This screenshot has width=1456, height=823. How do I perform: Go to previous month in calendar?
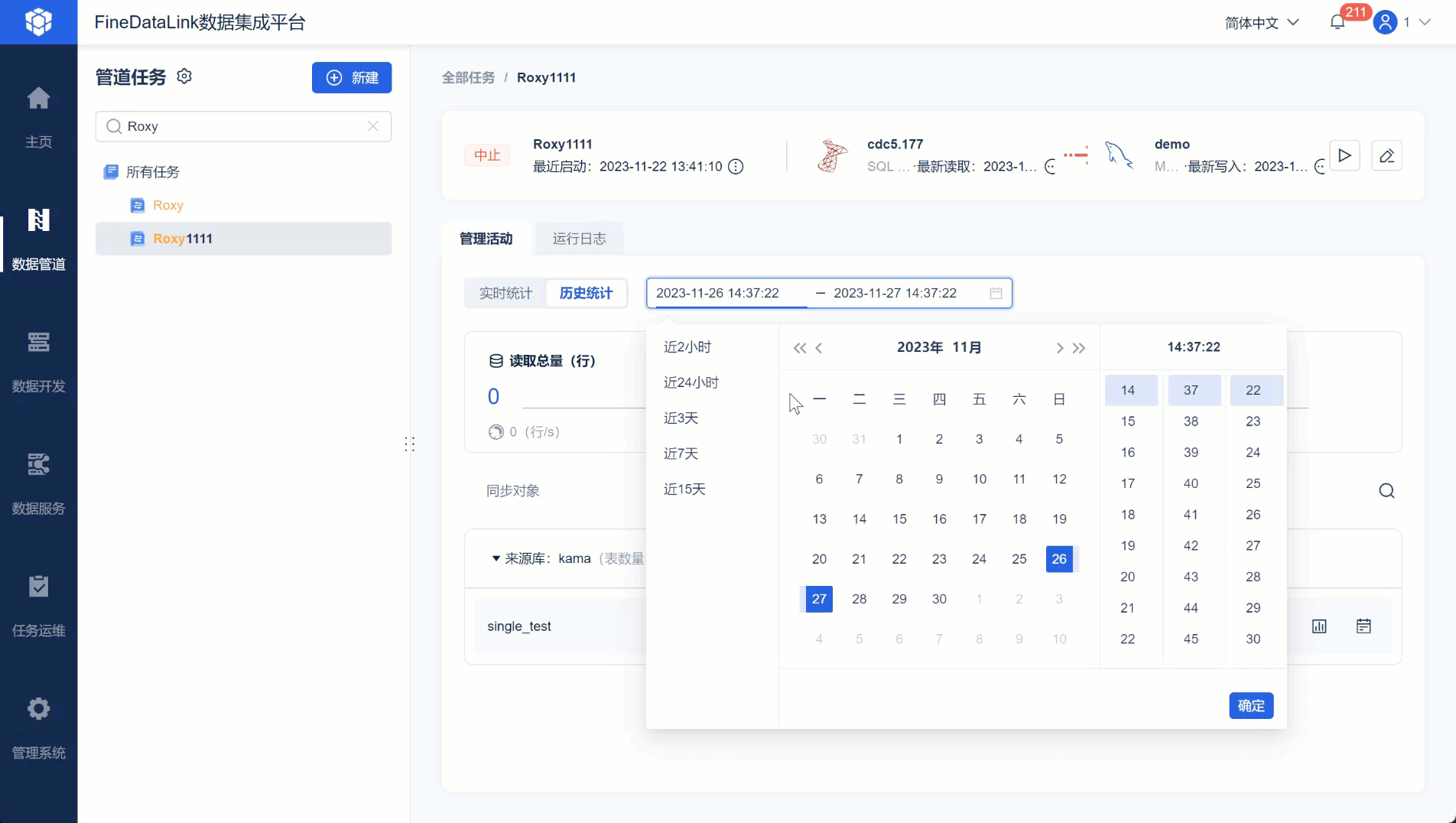point(819,348)
